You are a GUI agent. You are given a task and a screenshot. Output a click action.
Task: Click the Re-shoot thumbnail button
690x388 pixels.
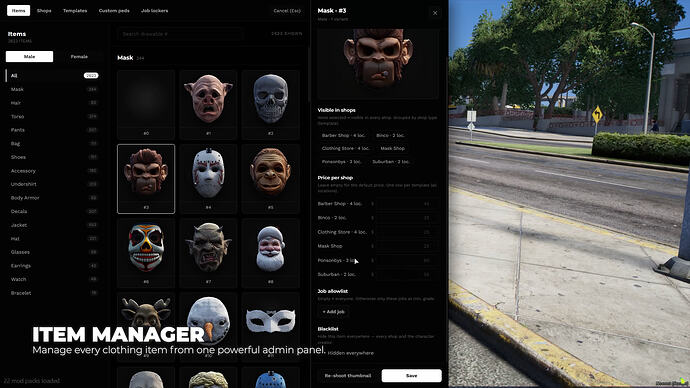(348, 376)
